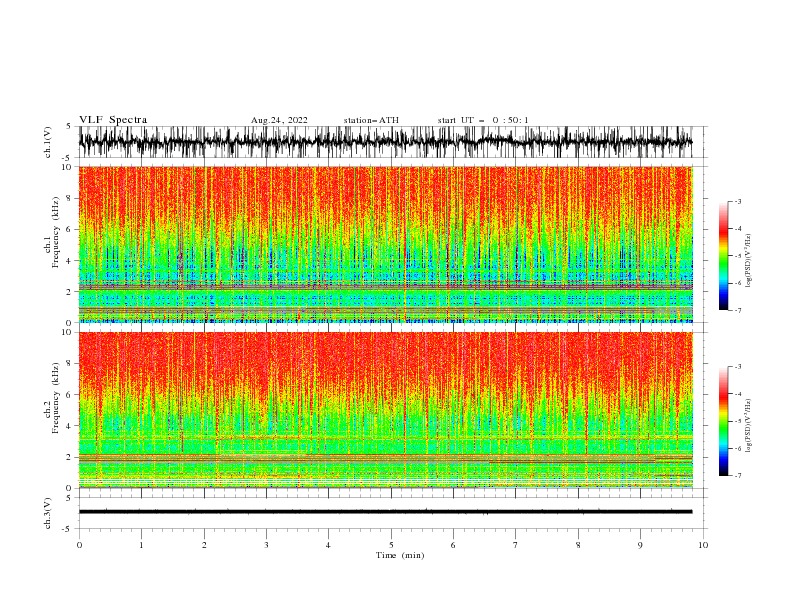This screenshot has width=792, height=612.
Task: Click the "-7" value on ch.2 color bar
Action: coord(738,475)
